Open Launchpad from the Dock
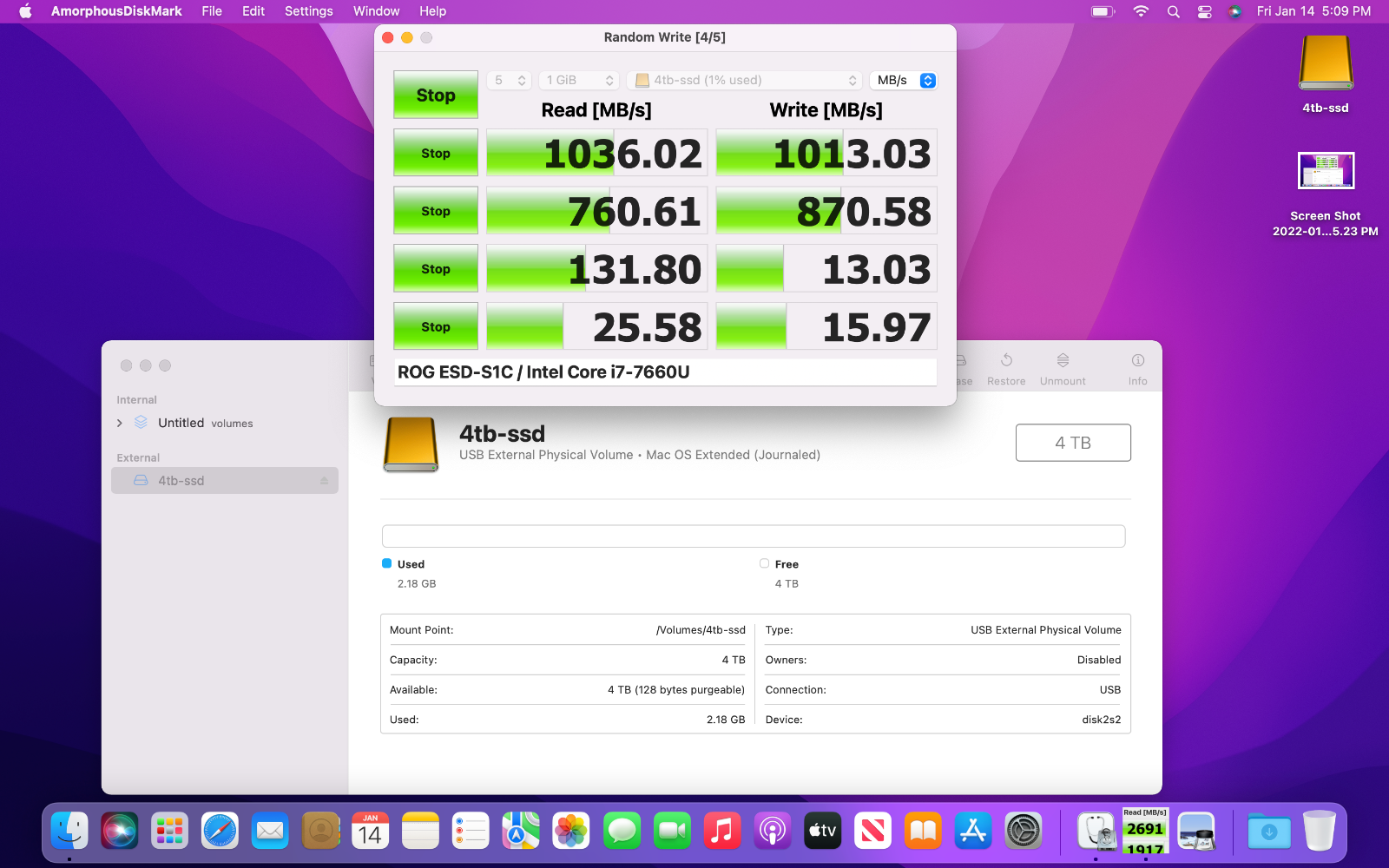 [x=169, y=832]
